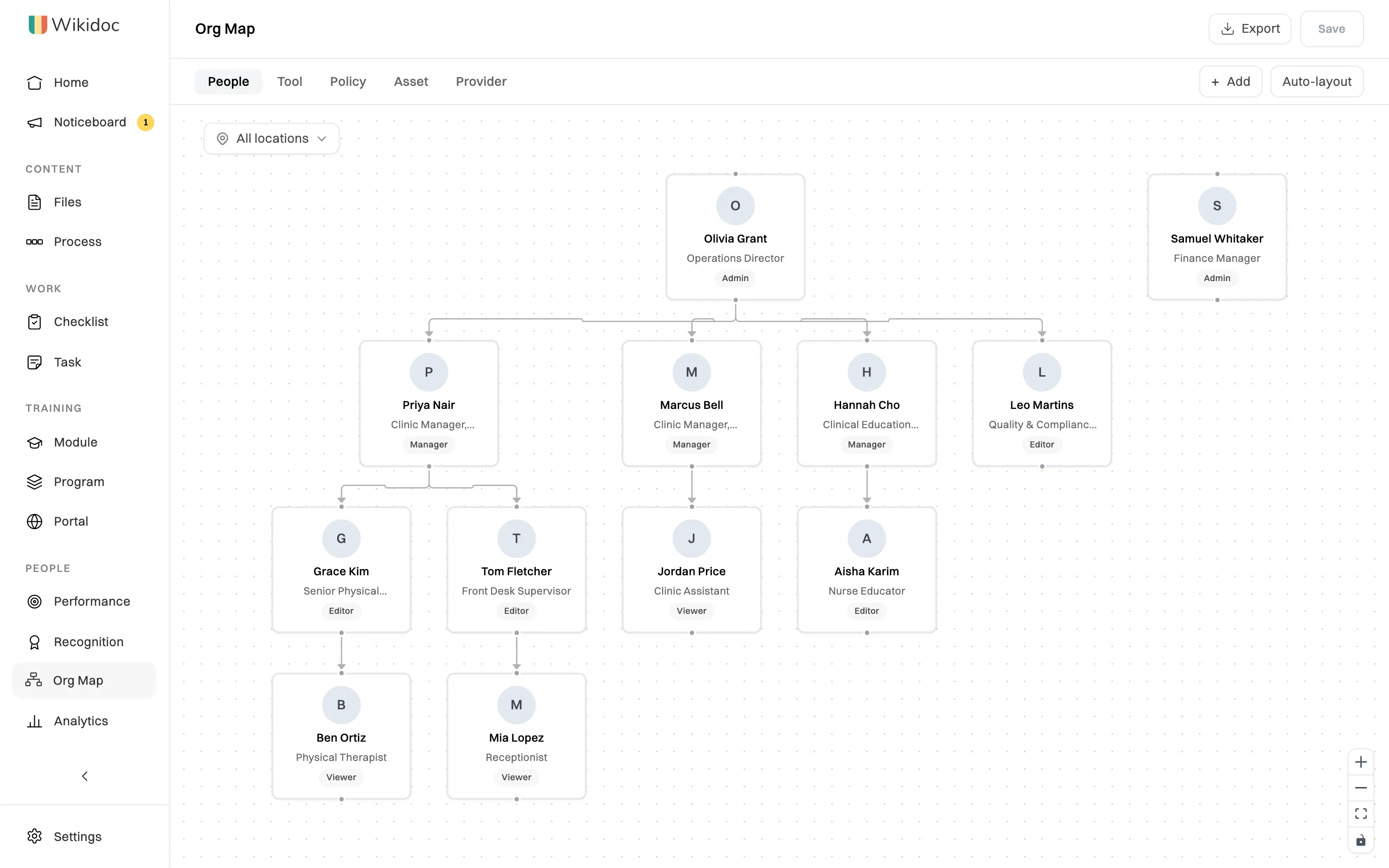The height and width of the screenshot is (868, 1389).
Task: Select the Olivia Grant card
Action: coord(735,237)
